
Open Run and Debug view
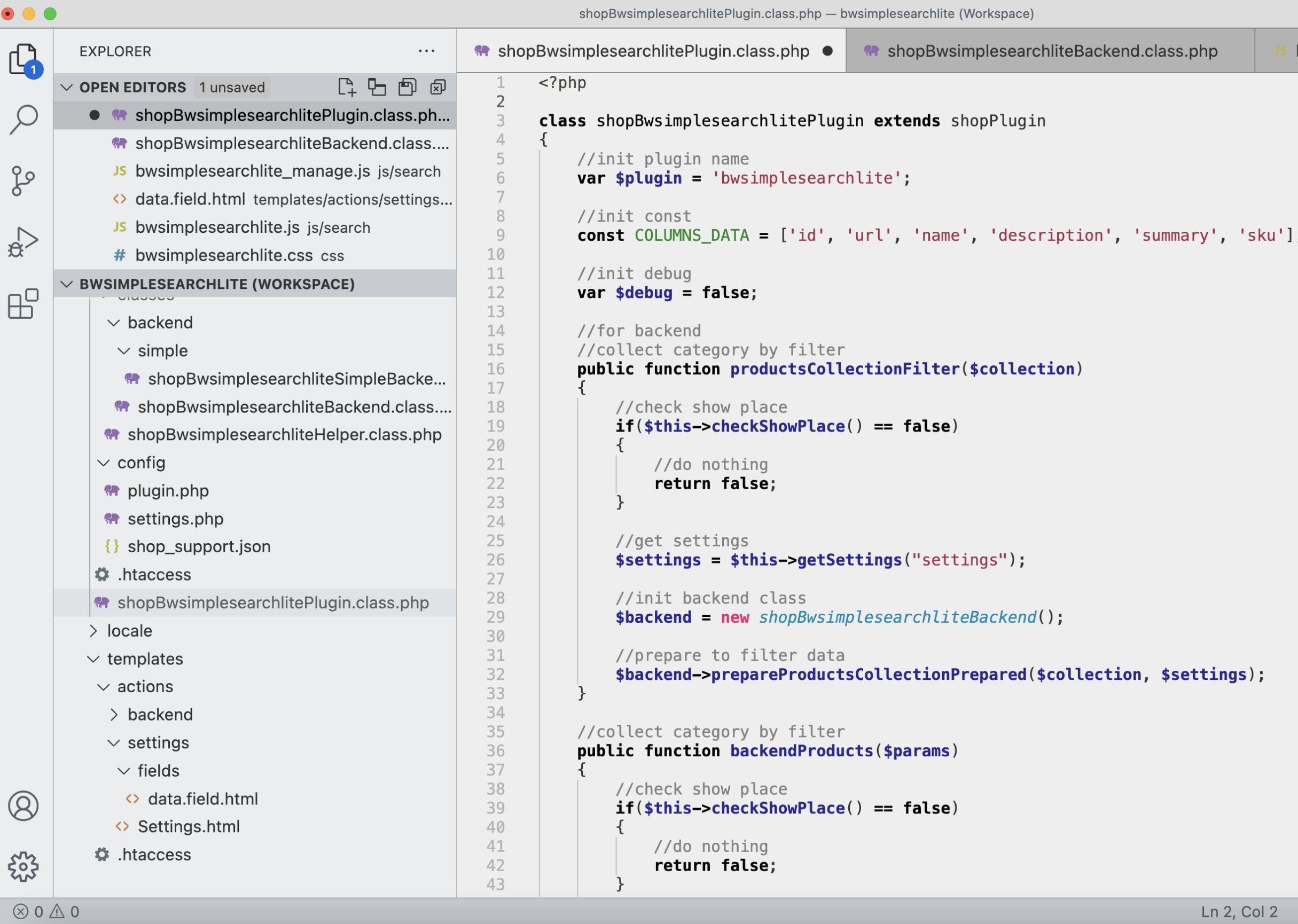pyautogui.click(x=24, y=242)
